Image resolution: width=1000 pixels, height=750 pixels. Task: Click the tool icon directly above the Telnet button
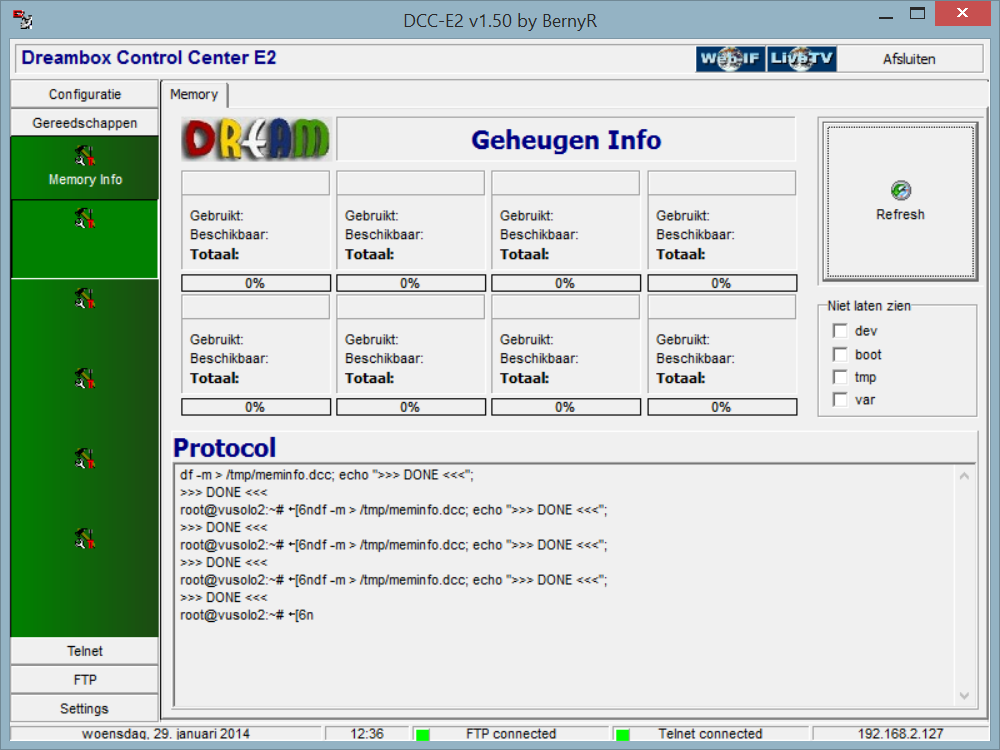pyautogui.click(x=85, y=538)
